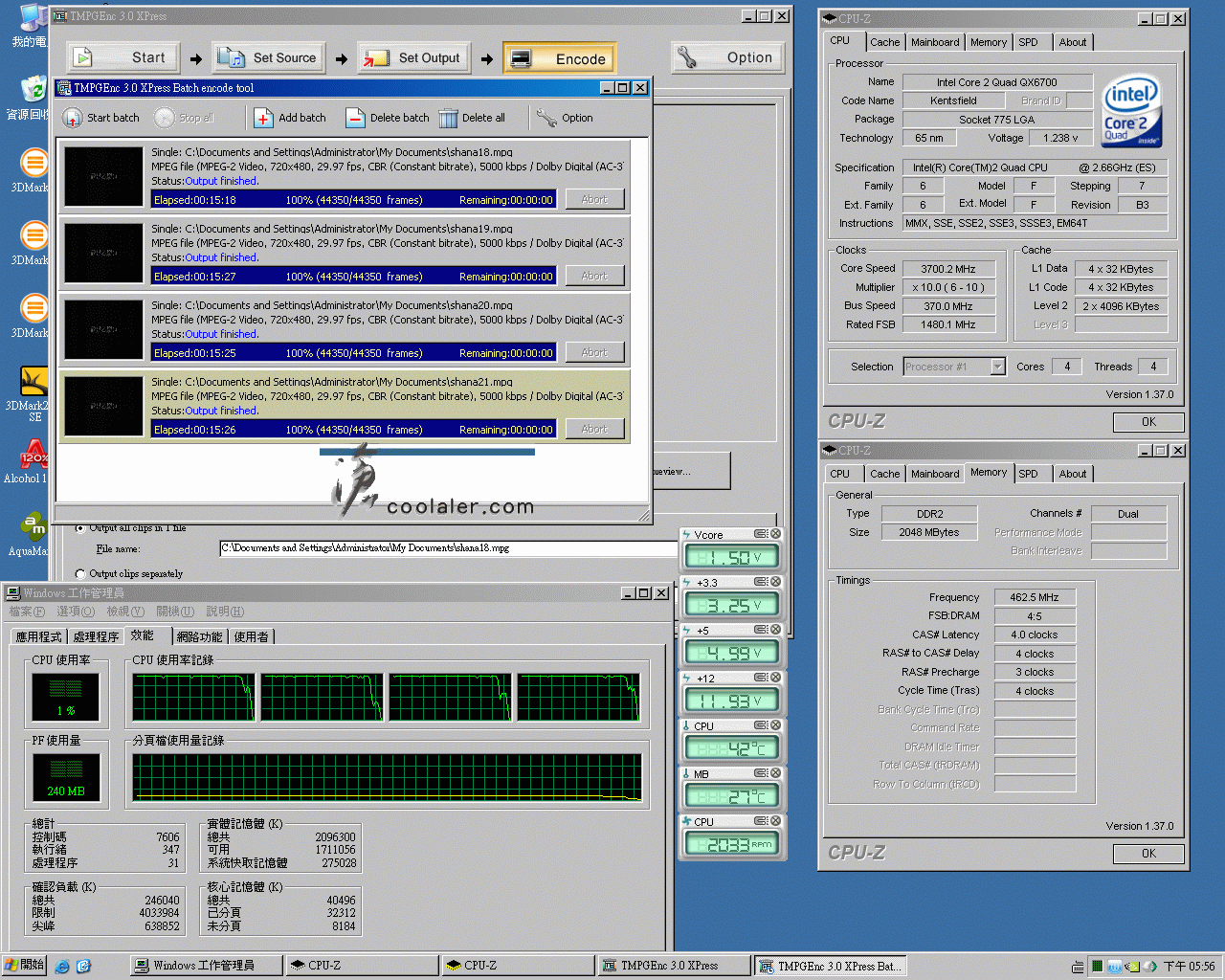Click the File name path input field
This screenshot has height=980, width=1225.
click(x=448, y=548)
